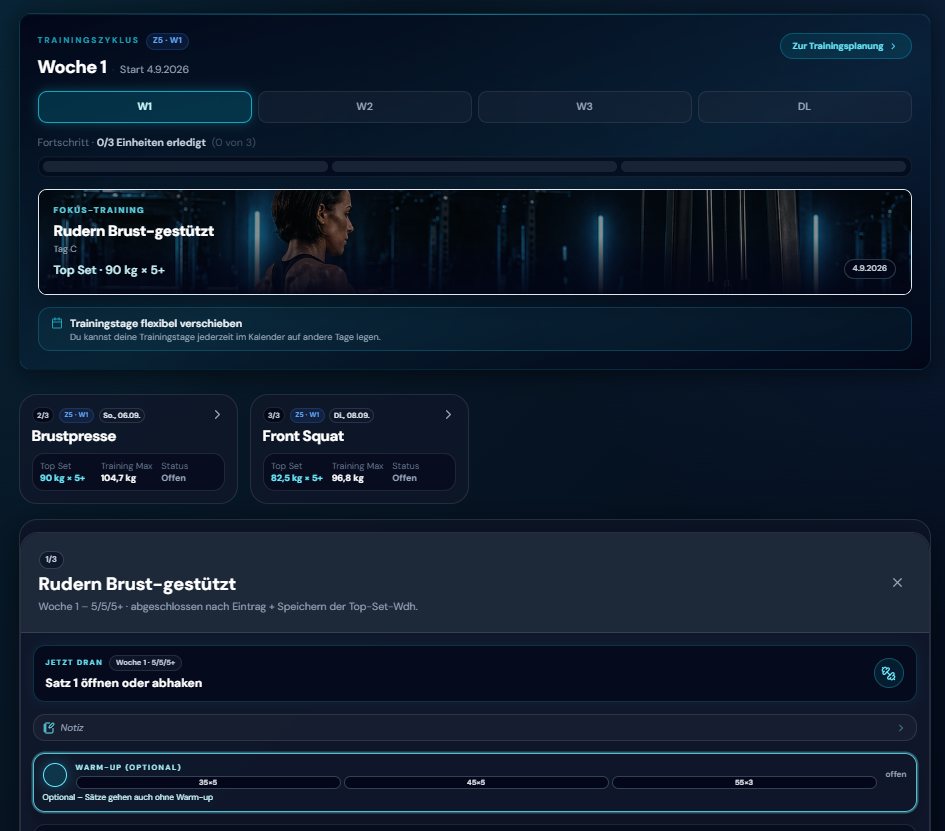The width and height of the screenshot is (945, 831).
Task: Click the 96,8 kg training max value
Action: [x=348, y=478]
